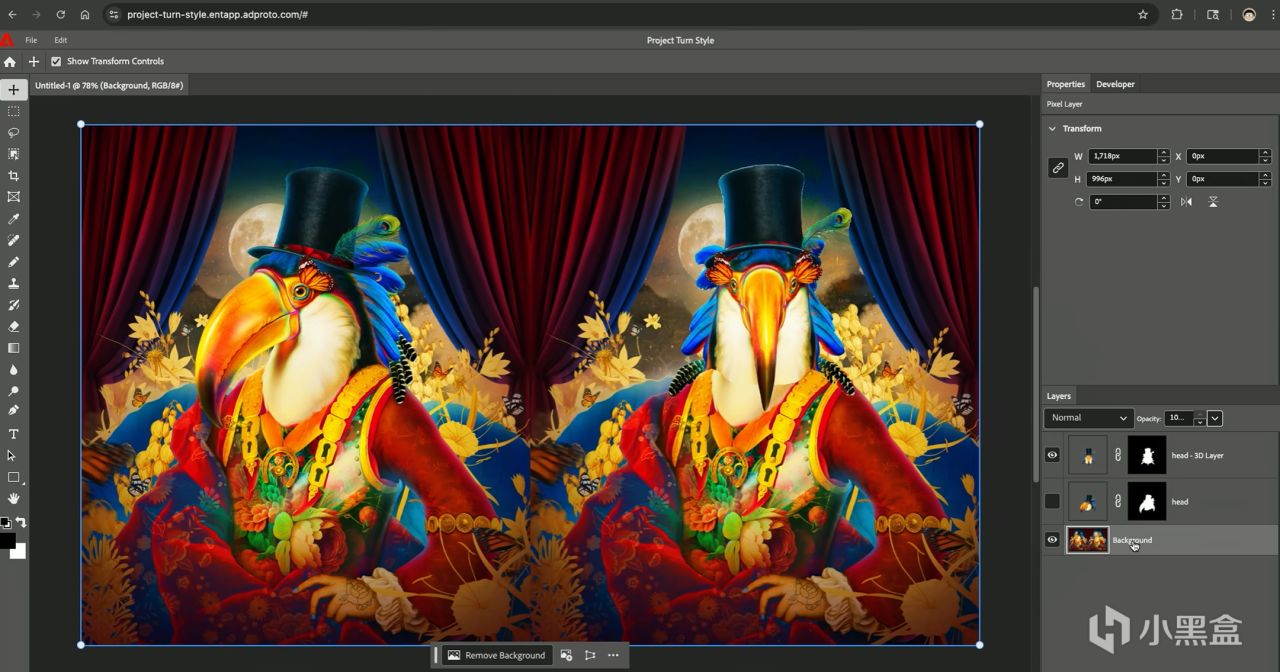
Task: Flip layer vertically in Transform panel
Action: click(x=1213, y=201)
